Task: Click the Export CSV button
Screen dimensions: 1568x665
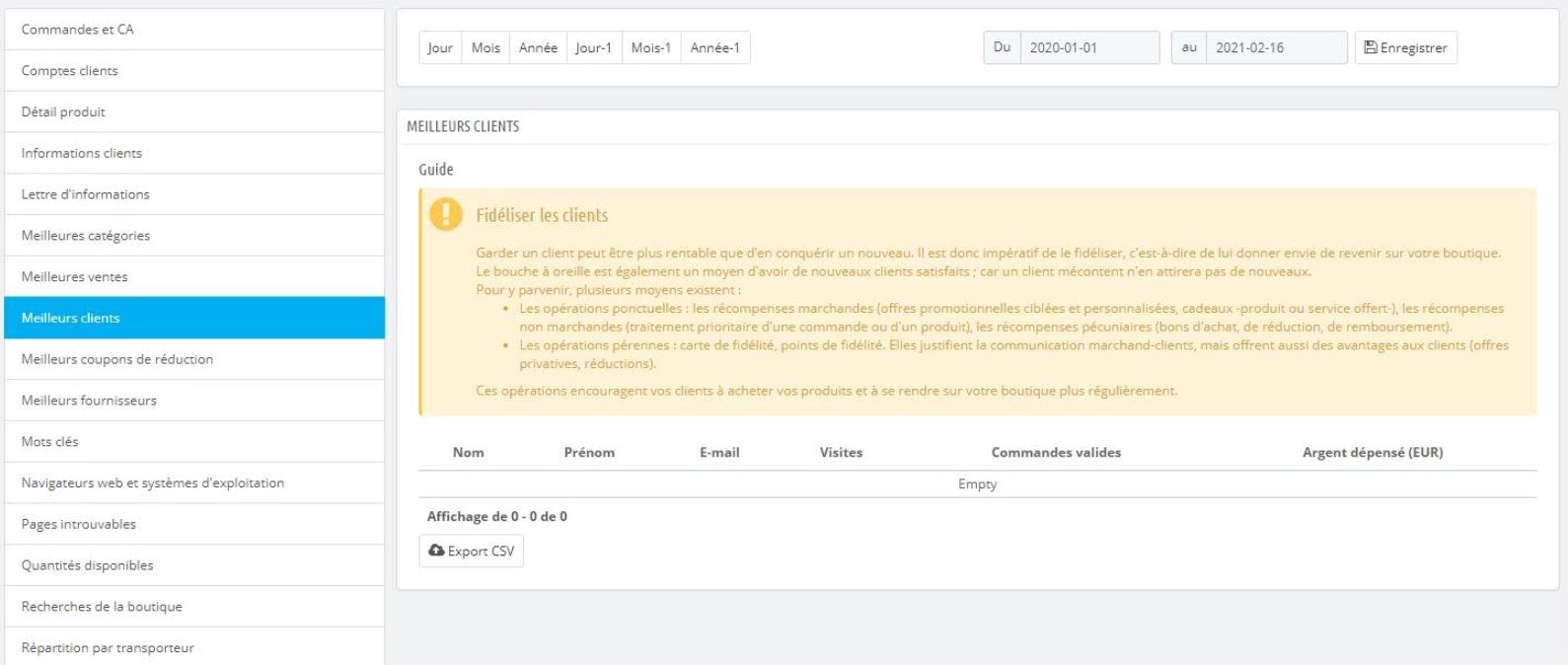Action: [x=471, y=551]
